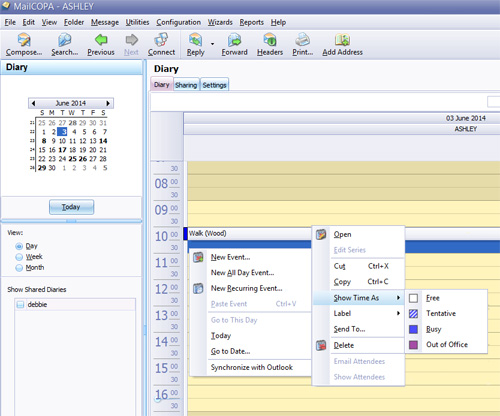Choose New Event from context menu

click(231, 257)
